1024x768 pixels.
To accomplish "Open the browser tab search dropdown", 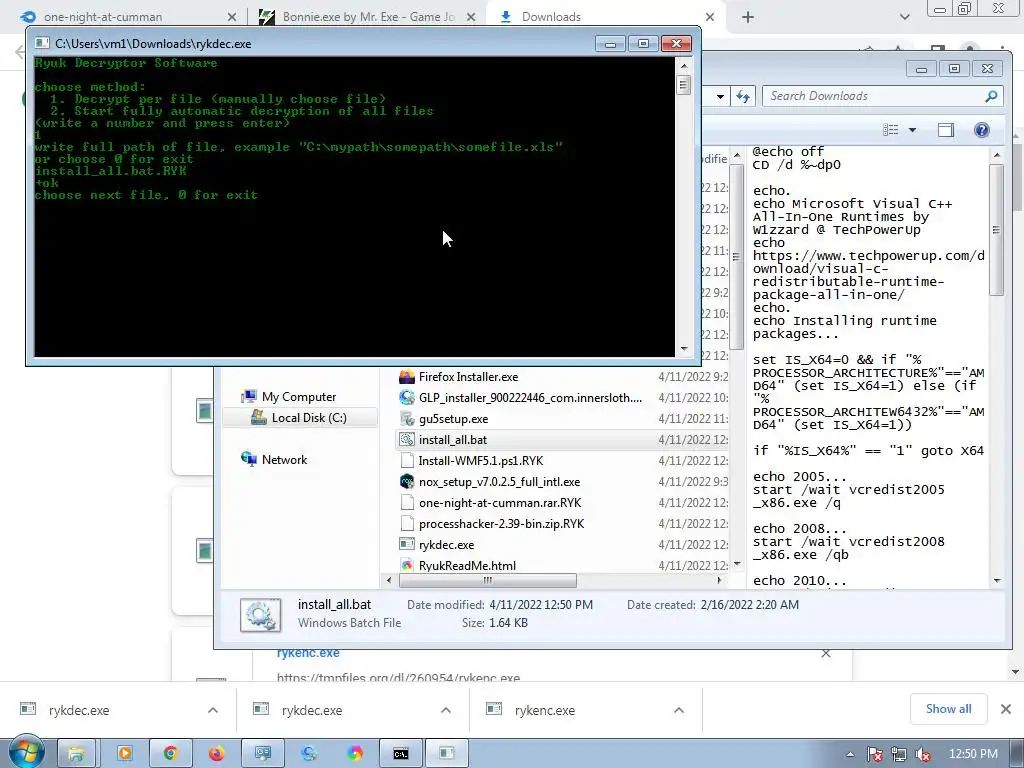I will coord(904,17).
